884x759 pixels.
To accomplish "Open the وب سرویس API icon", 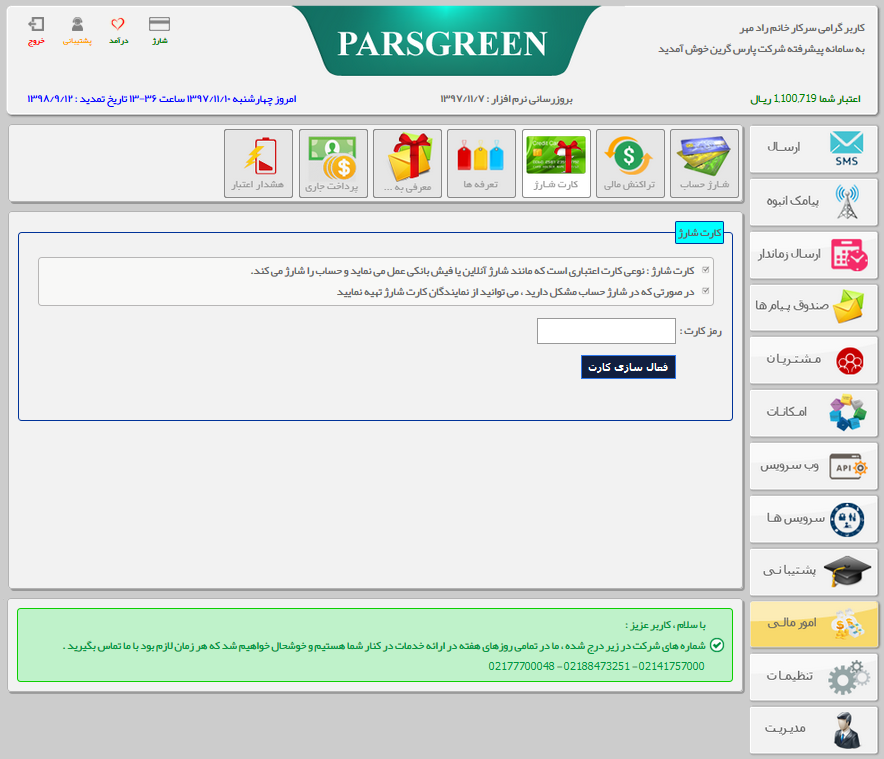I will pyautogui.click(x=813, y=466).
